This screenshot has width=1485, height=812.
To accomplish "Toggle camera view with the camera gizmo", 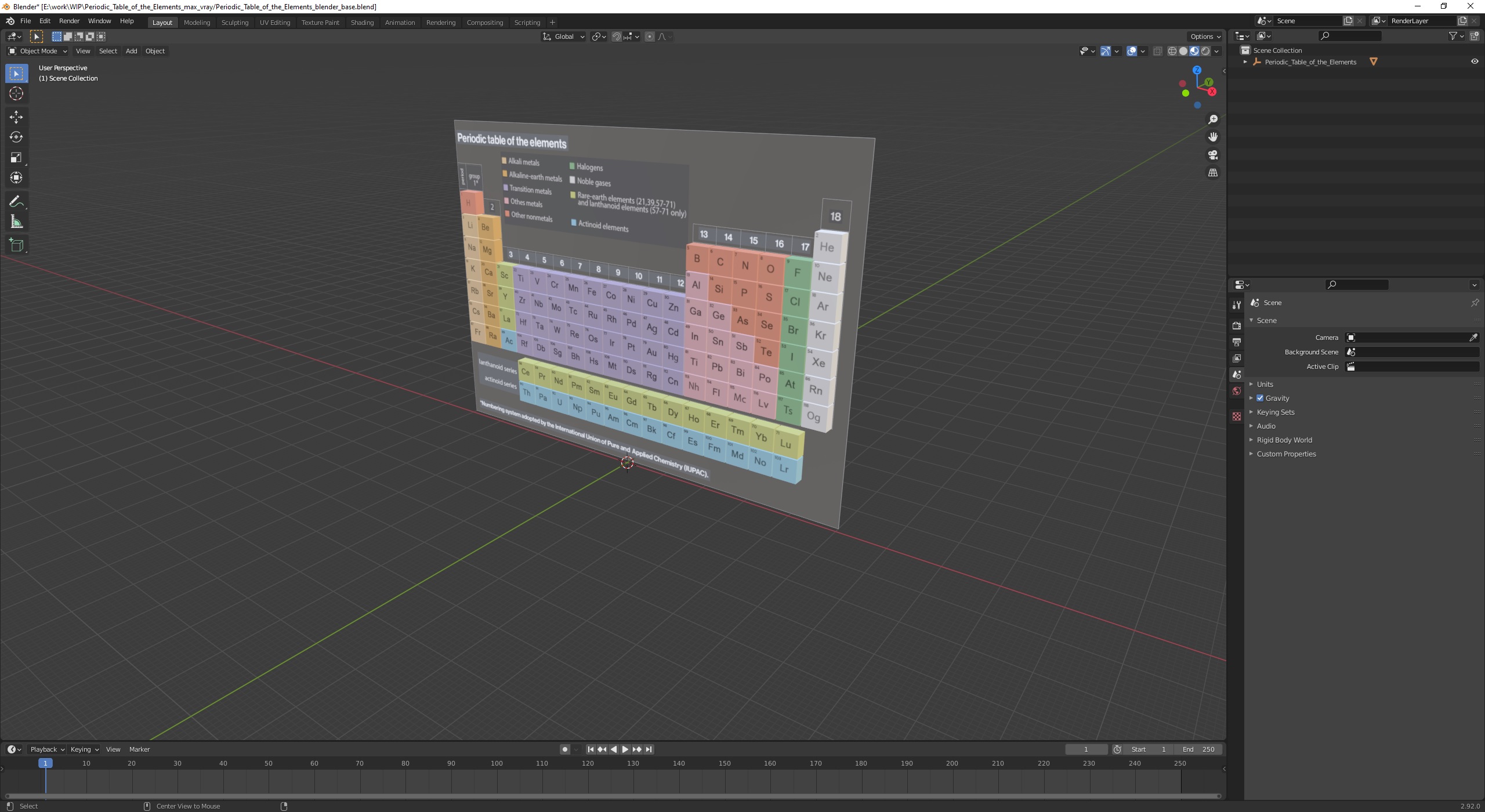I will [1213, 155].
